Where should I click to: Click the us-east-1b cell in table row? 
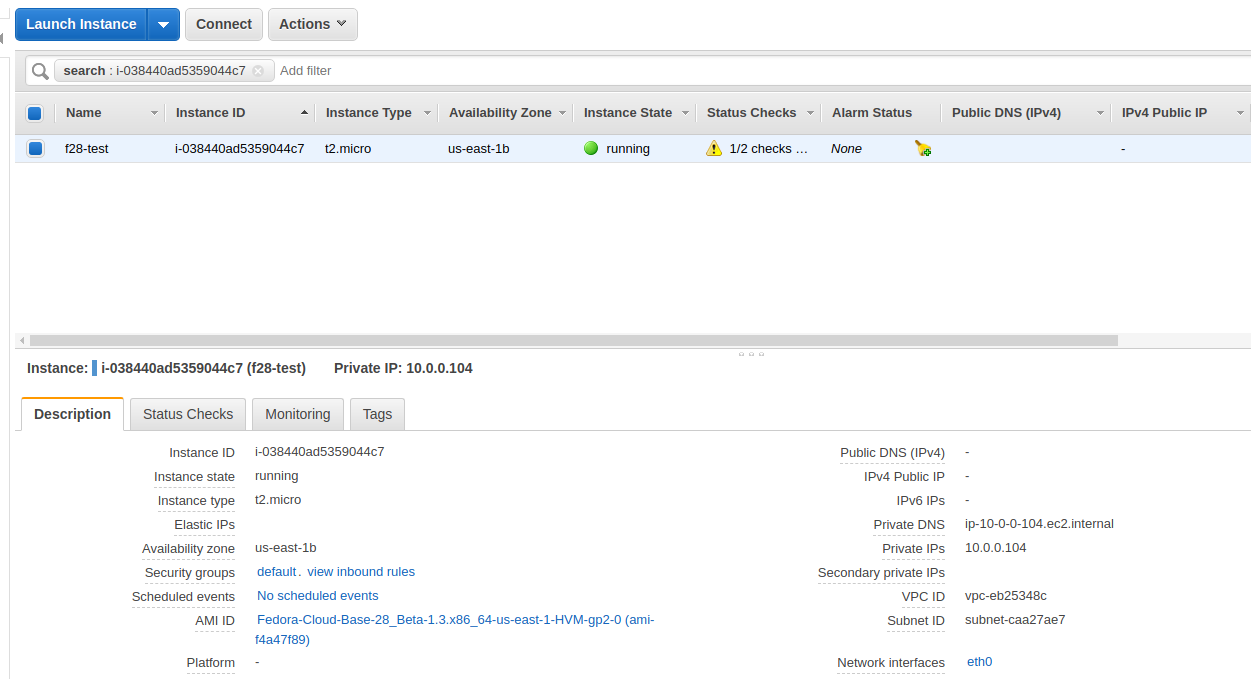tap(479, 148)
